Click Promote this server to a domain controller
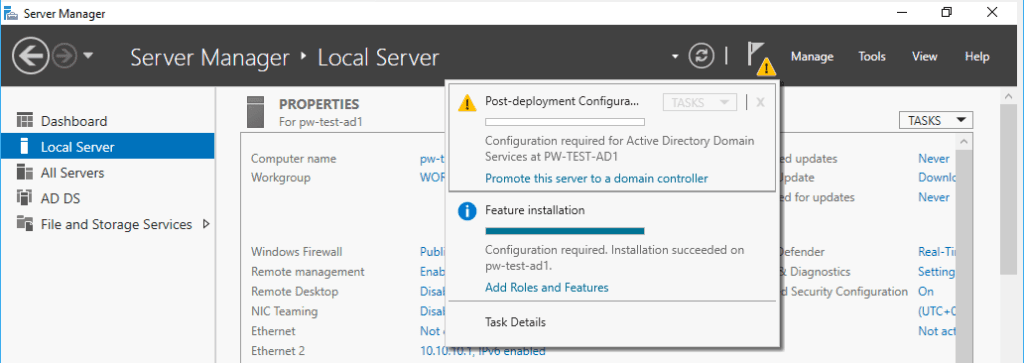This screenshot has width=1024, height=363. (596, 178)
